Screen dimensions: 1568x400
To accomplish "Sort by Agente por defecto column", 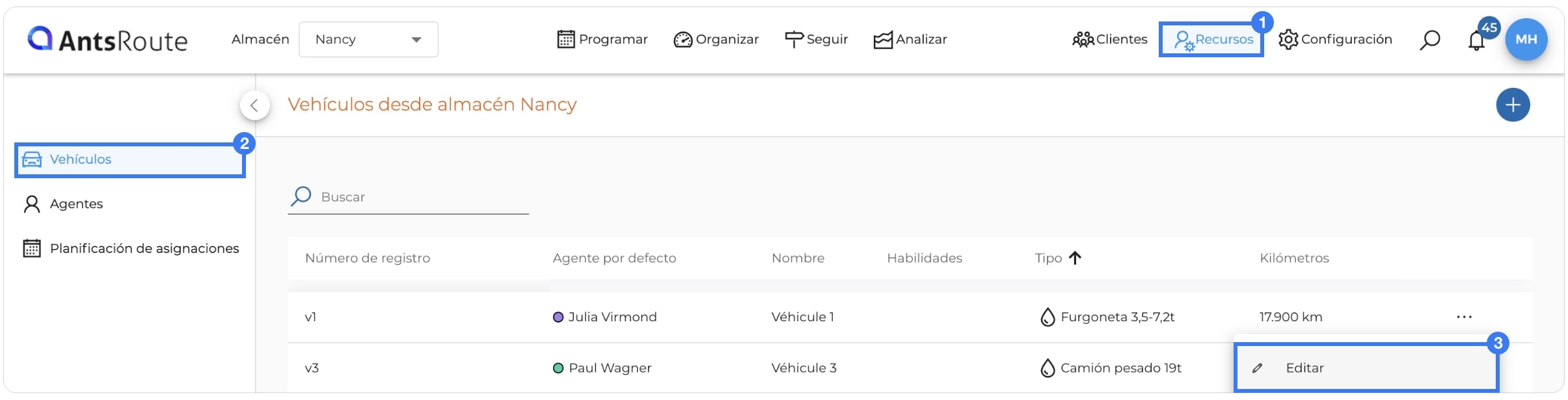I will 614,258.
